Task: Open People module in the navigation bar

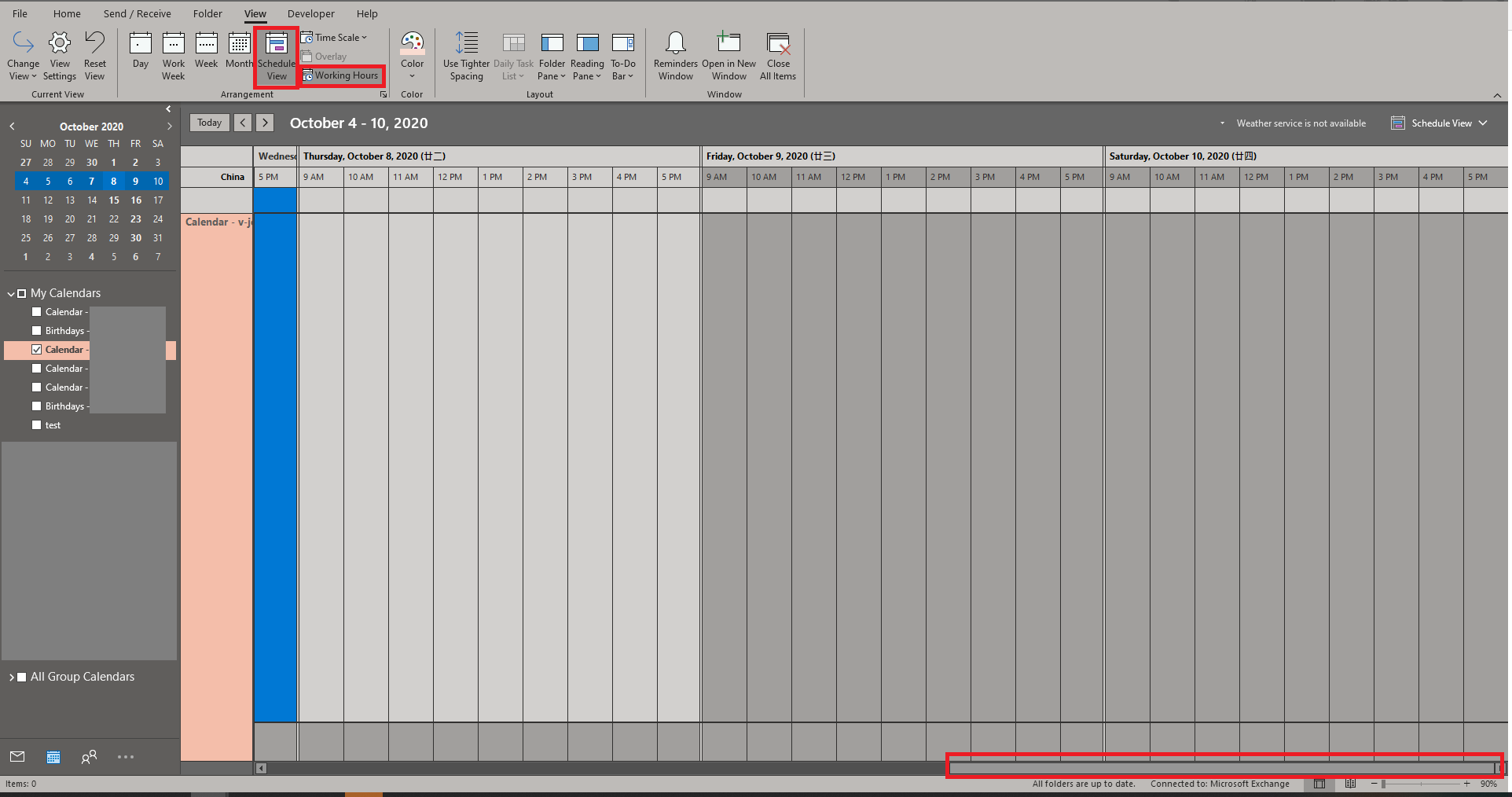Action: click(89, 757)
